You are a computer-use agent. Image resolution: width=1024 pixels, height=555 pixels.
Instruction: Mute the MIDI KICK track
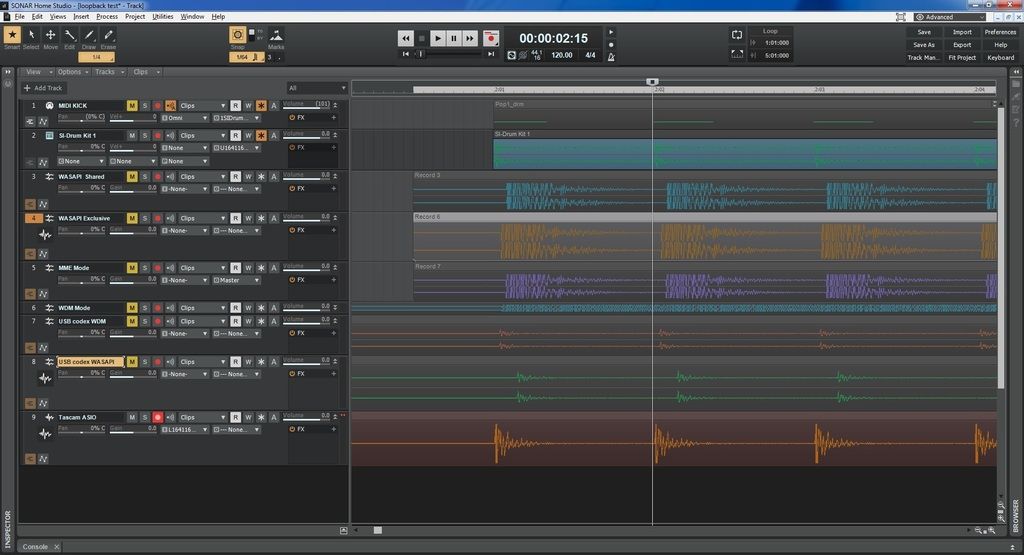click(x=132, y=105)
